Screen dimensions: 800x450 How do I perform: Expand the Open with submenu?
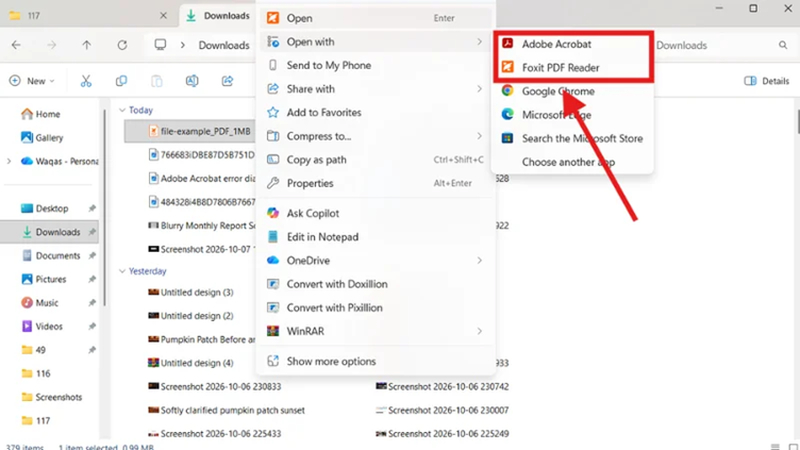click(376, 42)
